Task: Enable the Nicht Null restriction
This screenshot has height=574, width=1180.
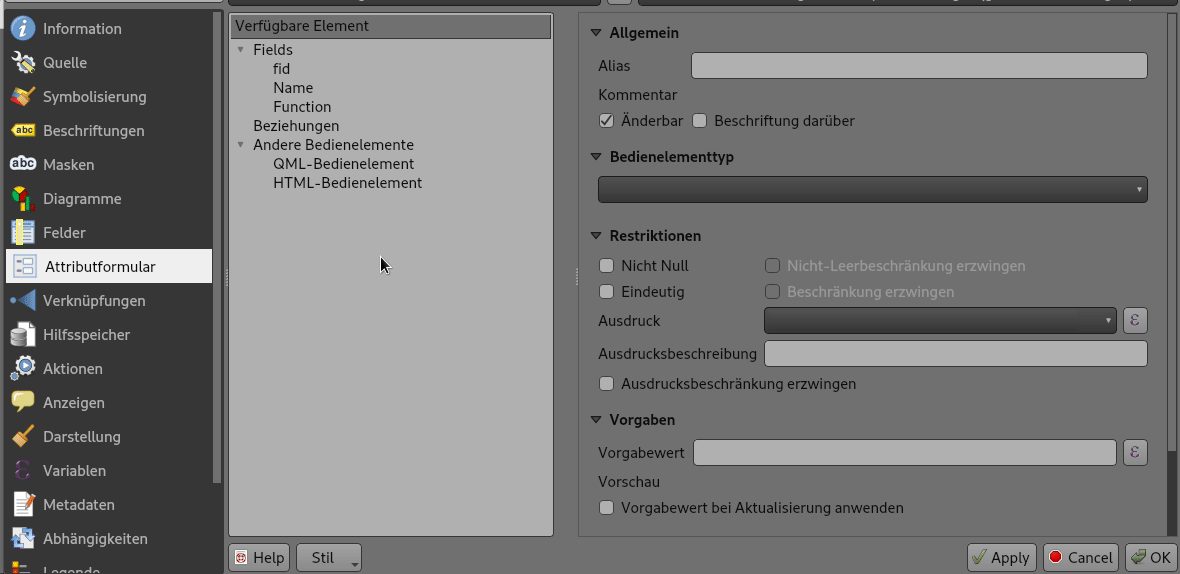Action: pyautogui.click(x=606, y=266)
